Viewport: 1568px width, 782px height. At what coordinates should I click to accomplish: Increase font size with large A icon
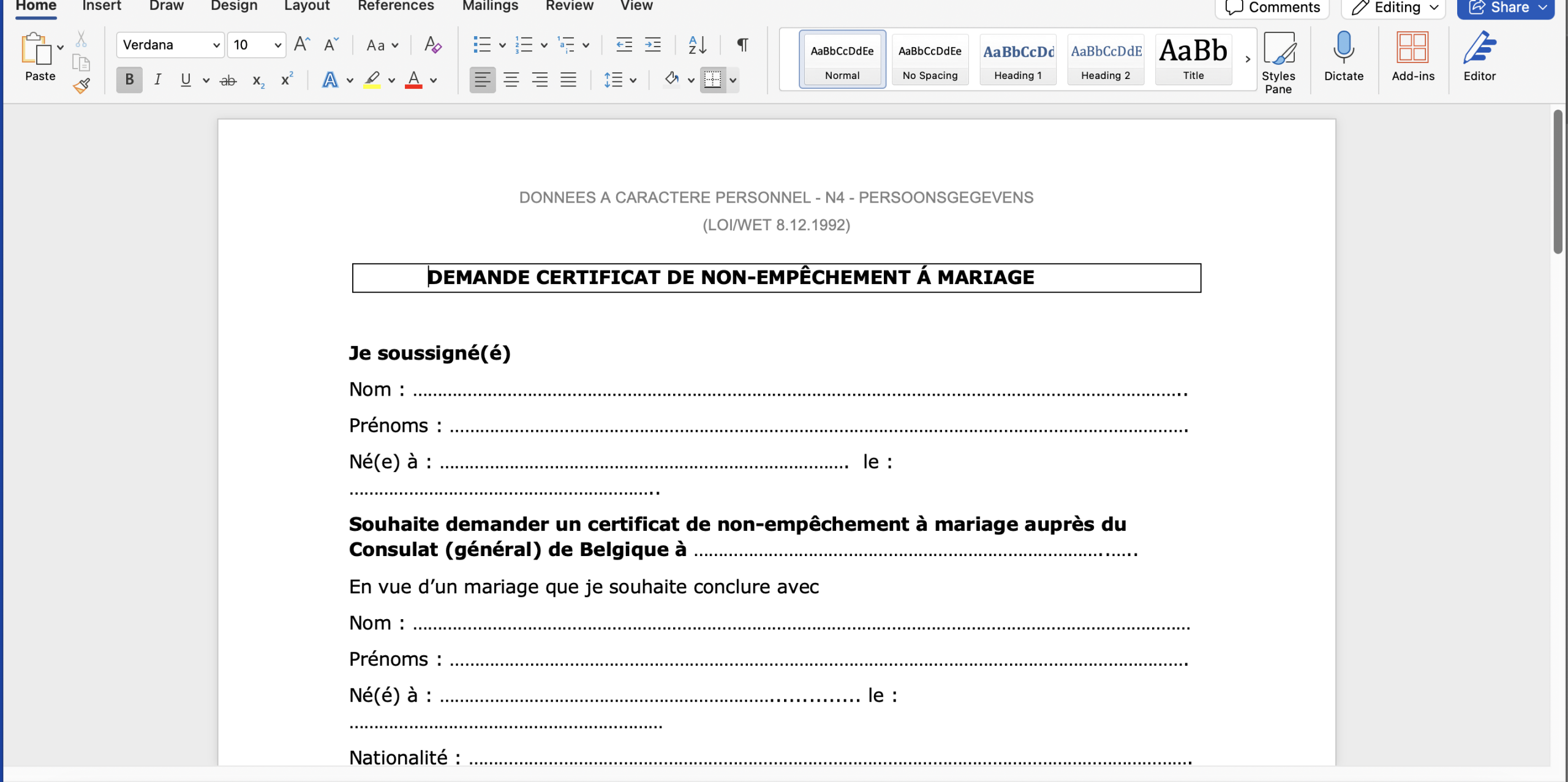(x=301, y=45)
